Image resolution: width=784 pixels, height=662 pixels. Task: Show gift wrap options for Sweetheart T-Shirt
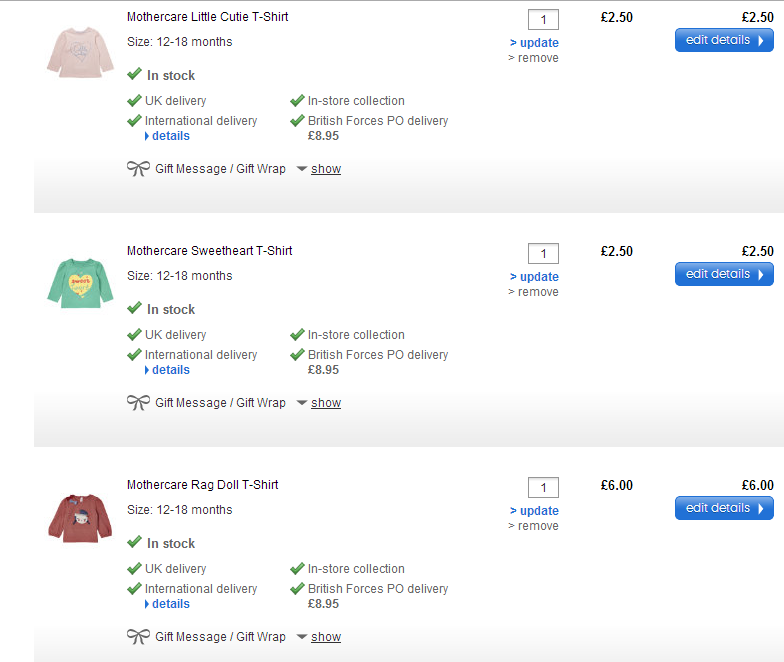tap(325, 403)
